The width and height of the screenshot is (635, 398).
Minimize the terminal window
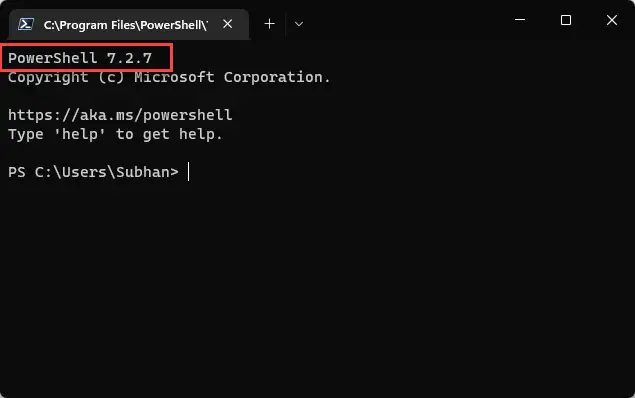[520, 19]
